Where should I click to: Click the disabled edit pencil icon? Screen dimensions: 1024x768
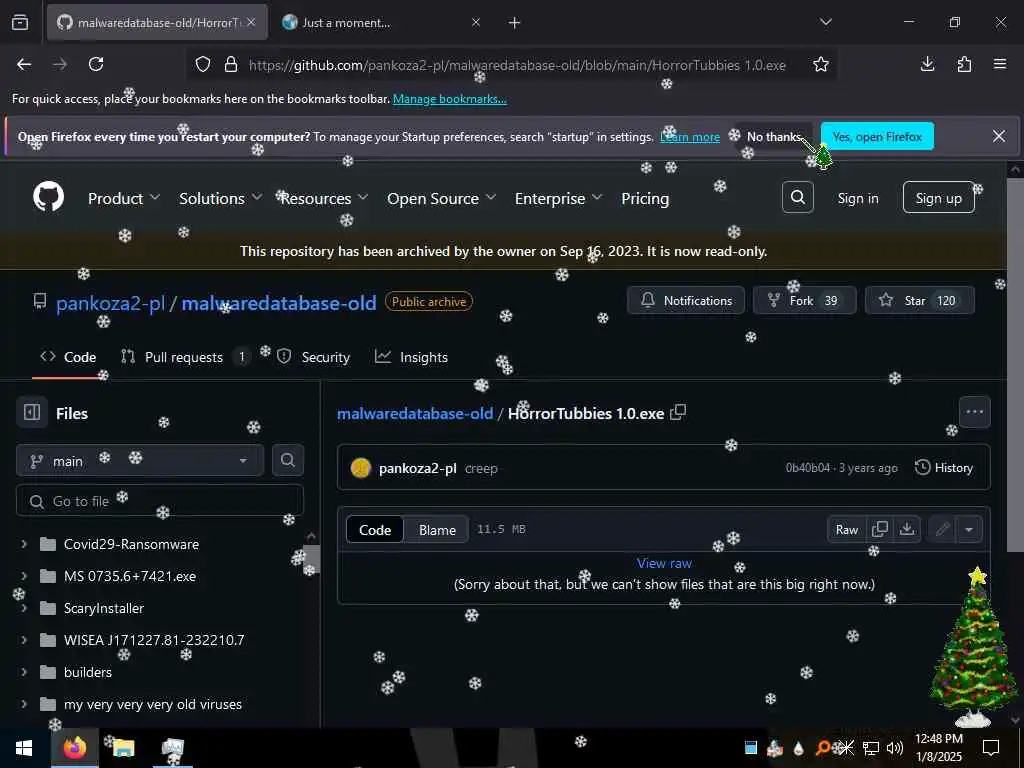coord(942,530)
